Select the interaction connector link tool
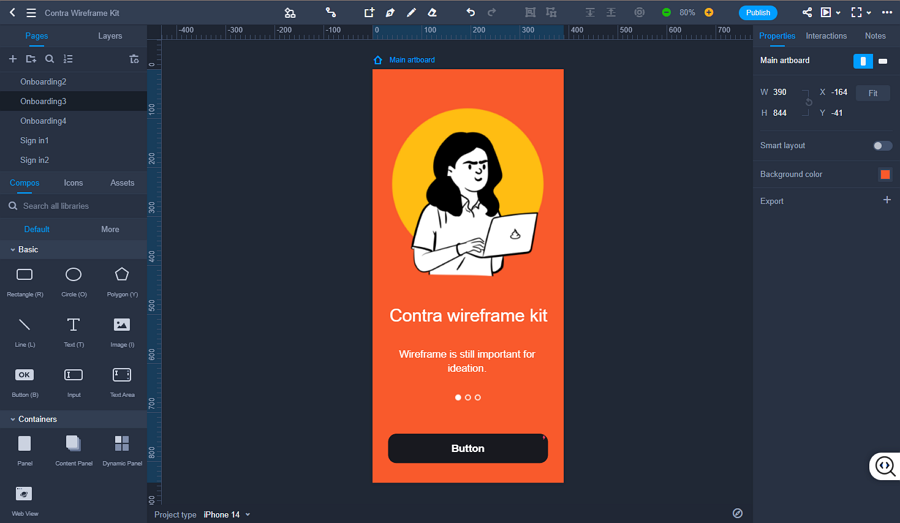The height and width of the screenshot is (523, 900). [331, 12]
